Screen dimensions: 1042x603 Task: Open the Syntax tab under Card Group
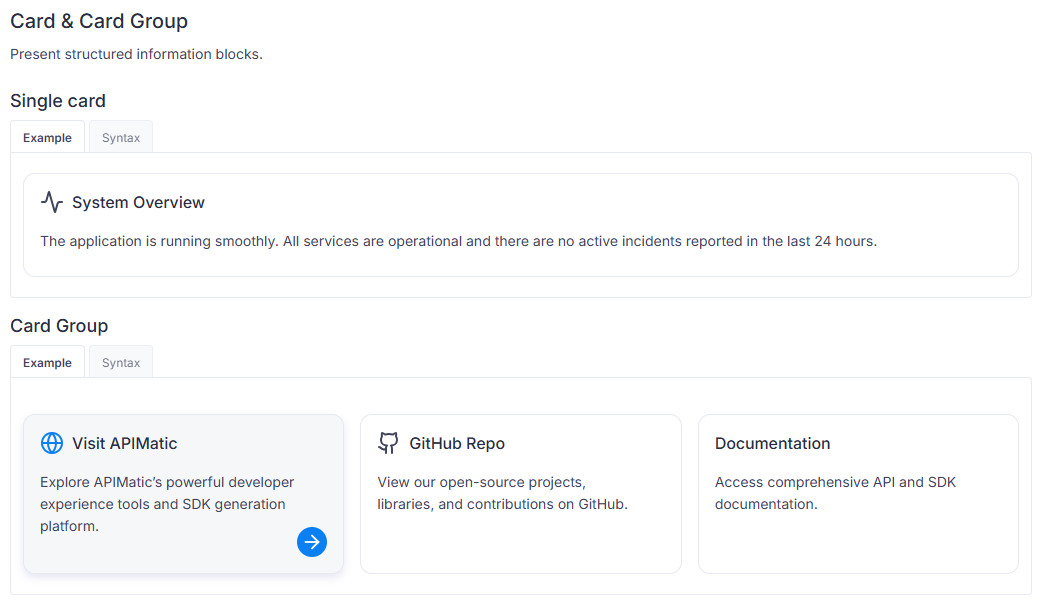pyautogui.click(x=121, y=363)
